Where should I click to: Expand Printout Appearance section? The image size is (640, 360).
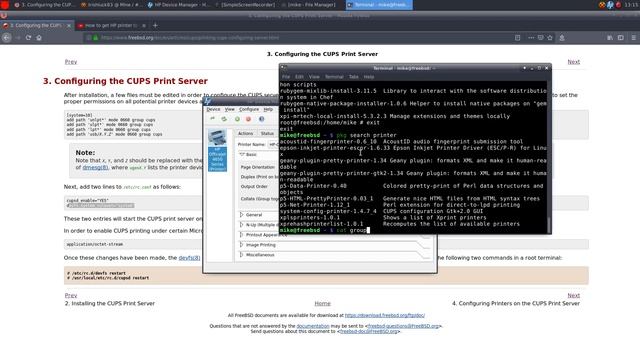(242, 235)
